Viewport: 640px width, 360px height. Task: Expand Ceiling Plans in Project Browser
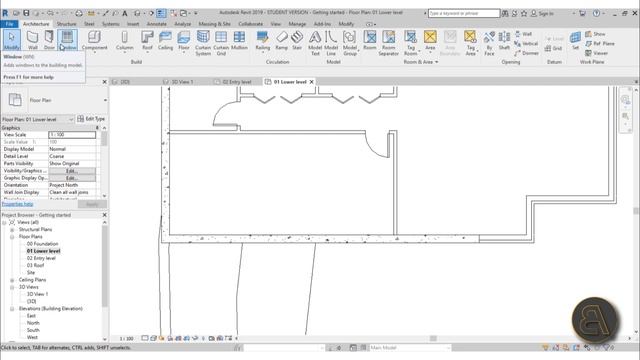click(12, 280)
